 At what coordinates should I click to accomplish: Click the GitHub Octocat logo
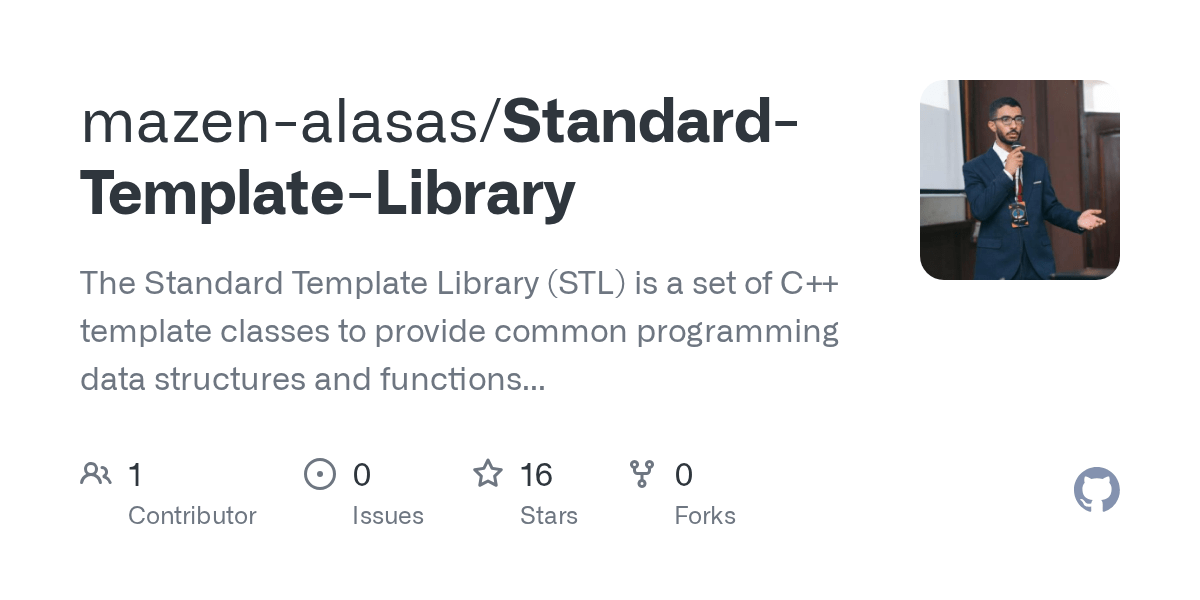point(1096,490)
